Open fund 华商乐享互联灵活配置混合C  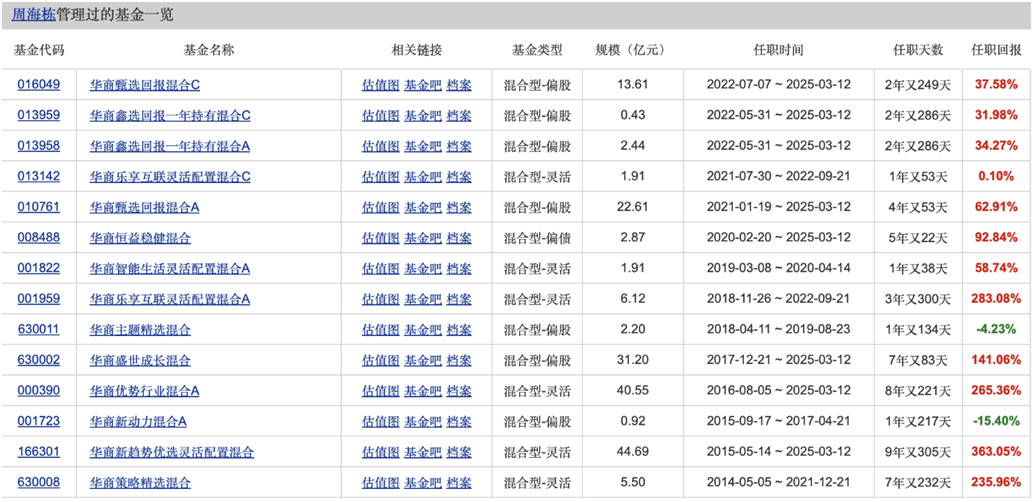pos(170,177)
